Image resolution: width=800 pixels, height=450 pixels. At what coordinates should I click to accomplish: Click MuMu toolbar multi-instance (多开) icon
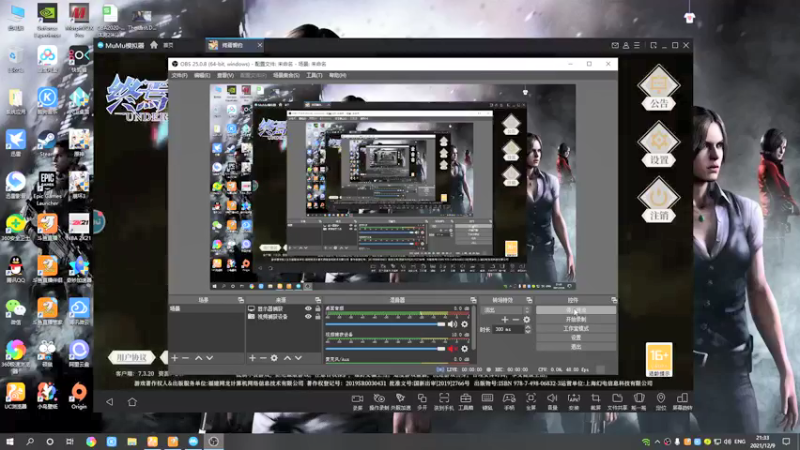coord(422,402)
